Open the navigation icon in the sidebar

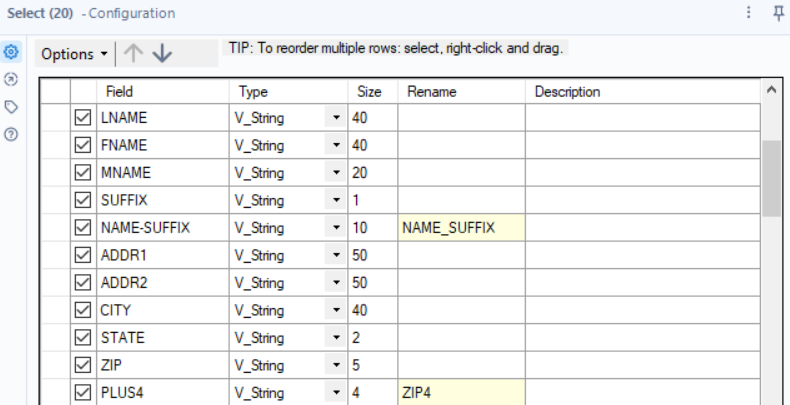pyautogui.click(x=13, y=79)
